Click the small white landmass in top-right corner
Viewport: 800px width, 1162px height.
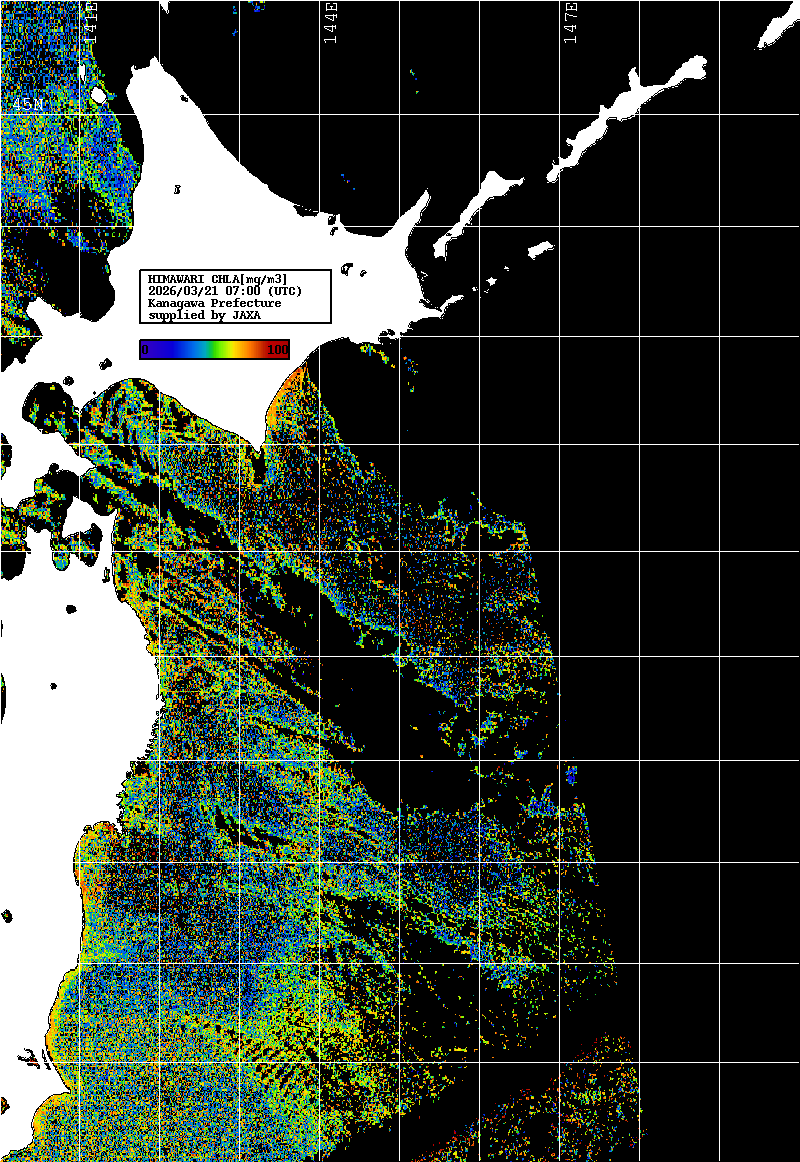pyautogui.click(x=776, y=33)
